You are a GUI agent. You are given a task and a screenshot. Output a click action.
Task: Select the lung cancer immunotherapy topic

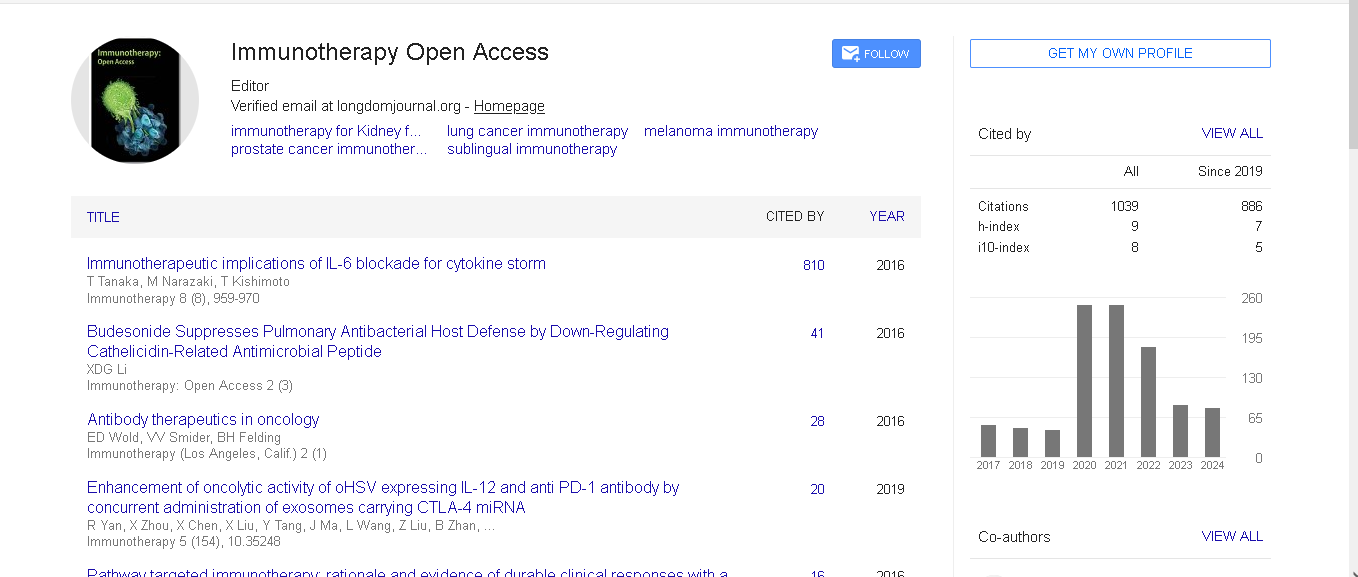537,131
